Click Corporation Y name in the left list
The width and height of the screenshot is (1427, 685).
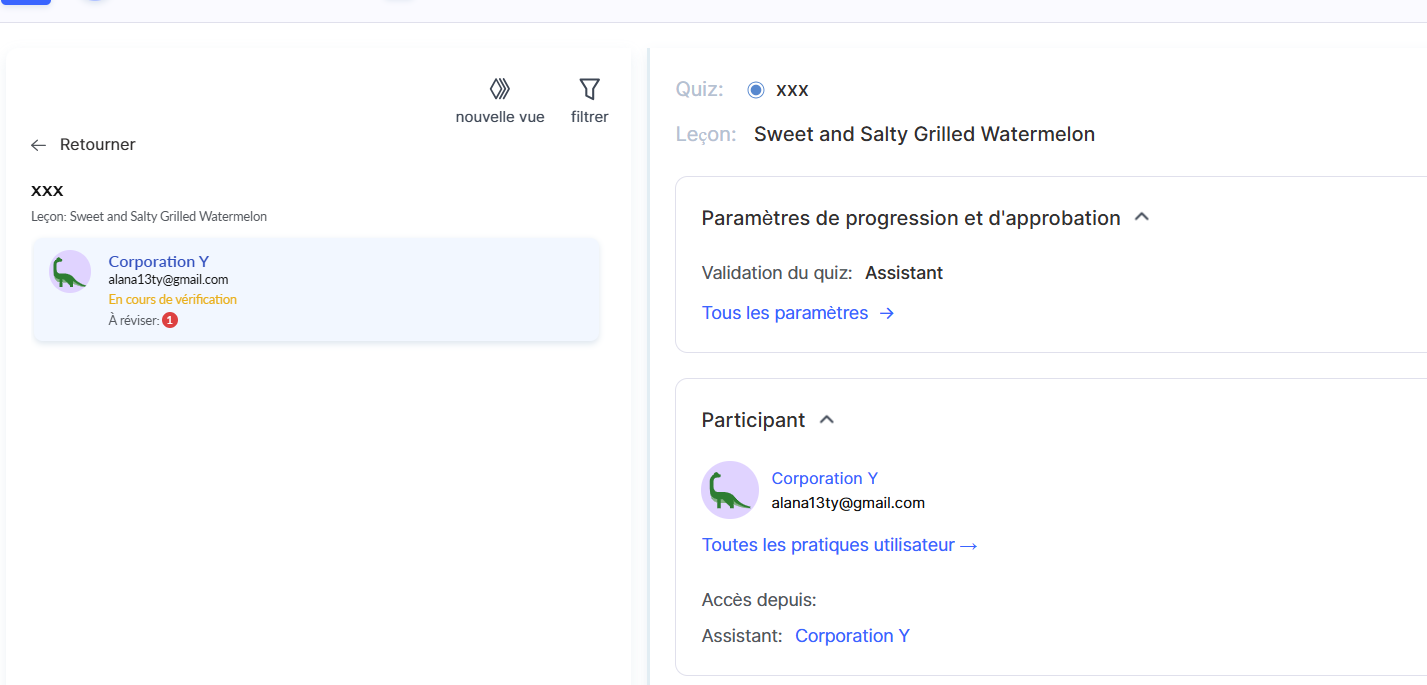pyautogui.click(x=158, y=262)
